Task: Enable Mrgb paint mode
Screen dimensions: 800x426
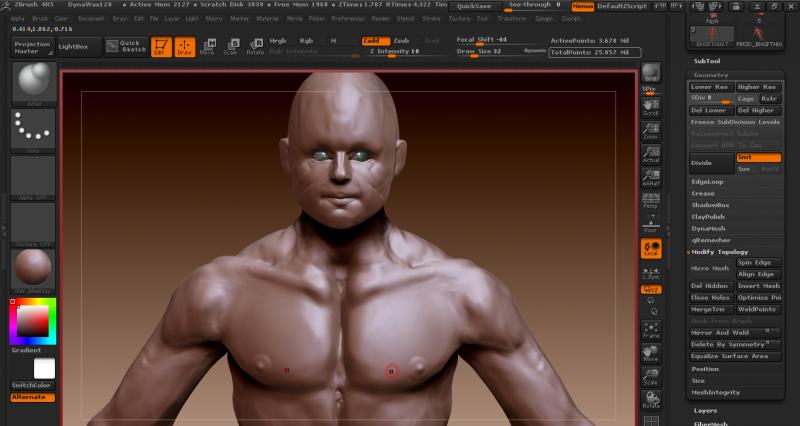Action: tap(278, 41)
